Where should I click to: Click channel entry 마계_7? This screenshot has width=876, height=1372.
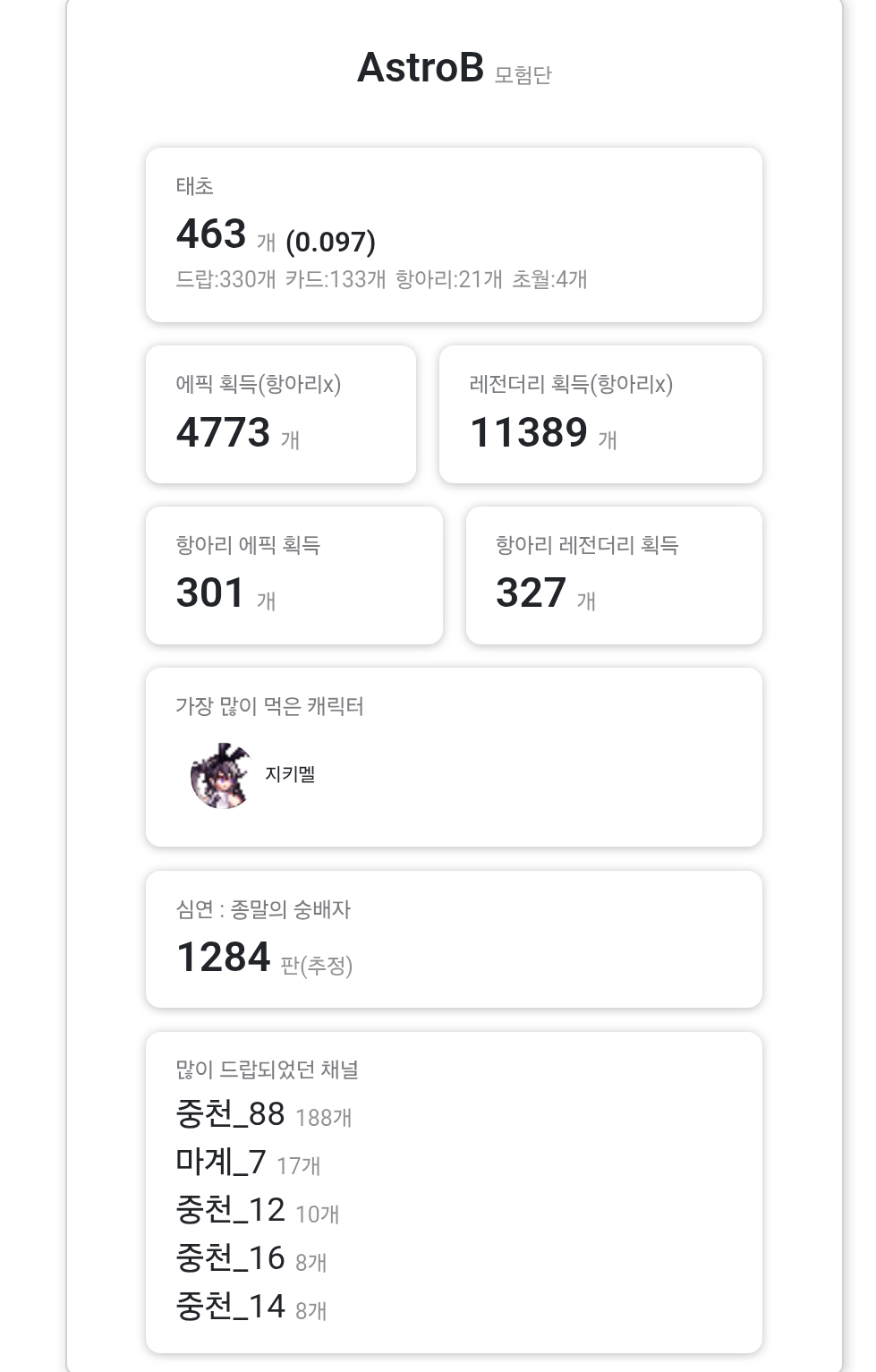221,1163
